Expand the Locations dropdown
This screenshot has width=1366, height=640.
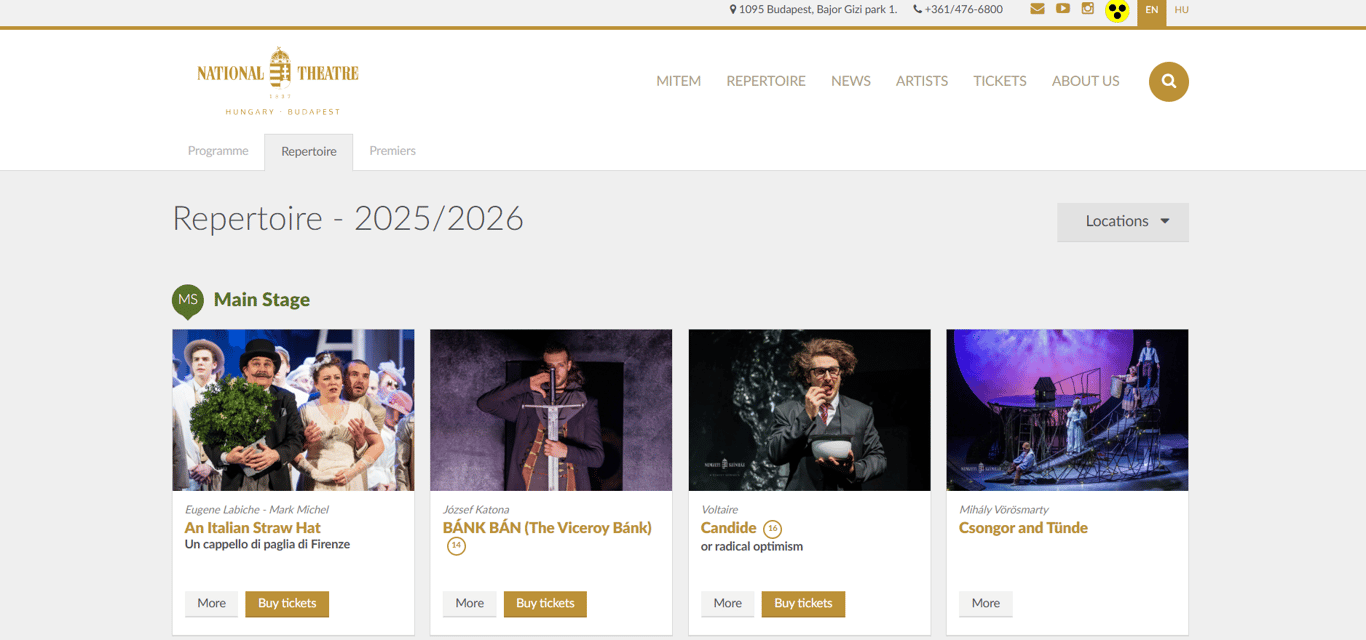[x=1123, y=222]
